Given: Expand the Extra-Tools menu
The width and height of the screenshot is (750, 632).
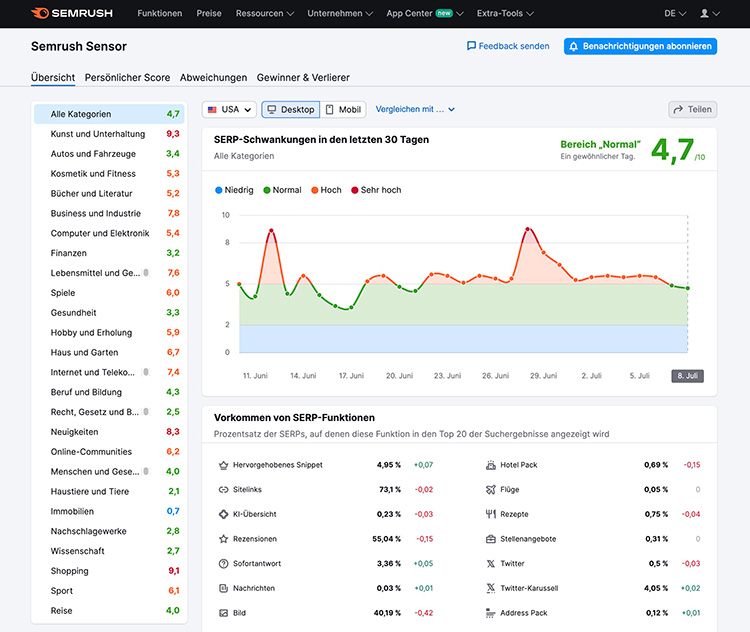Looking at the screenshot, I should (505, 13).
